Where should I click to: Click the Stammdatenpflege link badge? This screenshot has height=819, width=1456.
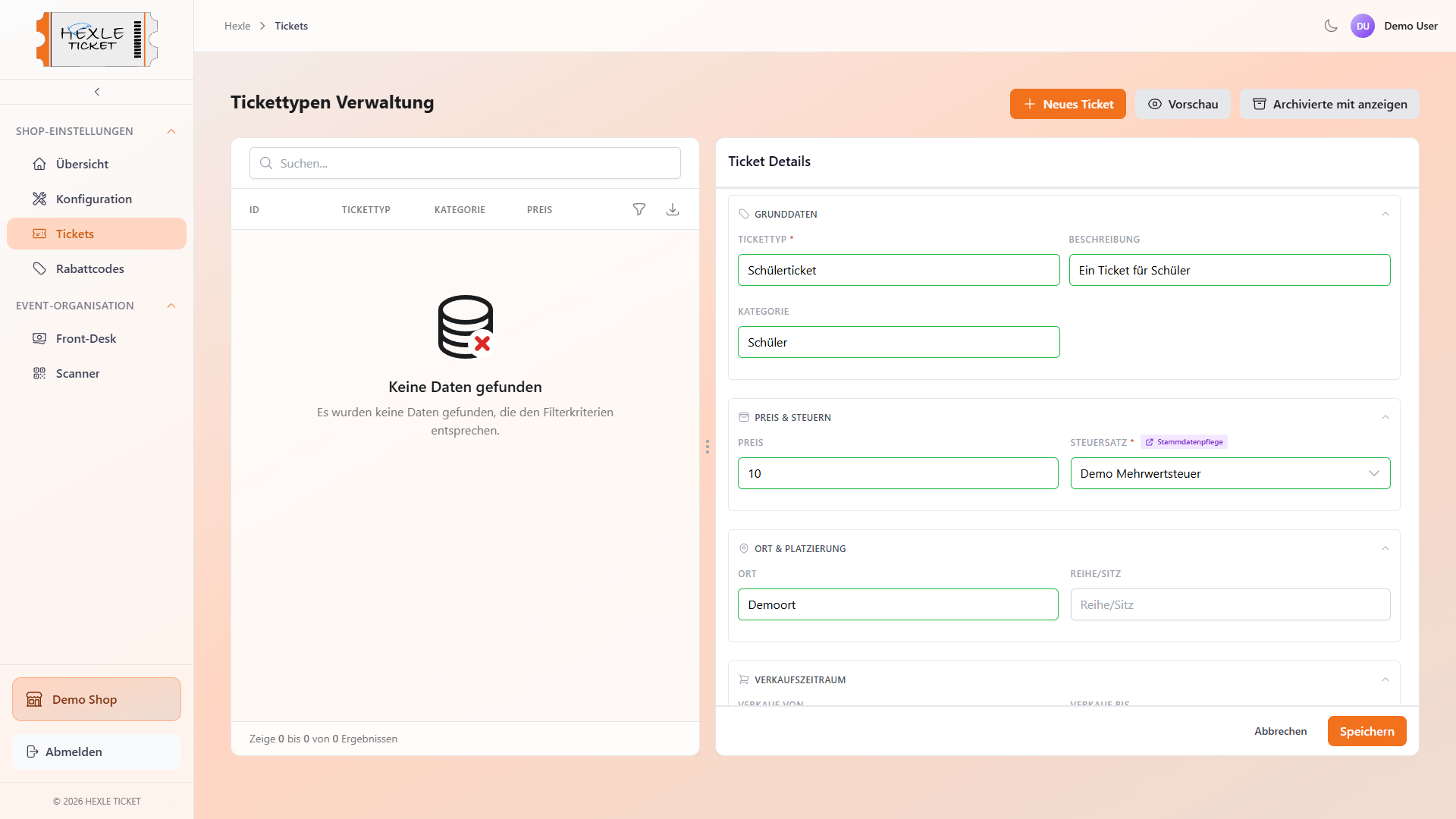[1184, 442]
